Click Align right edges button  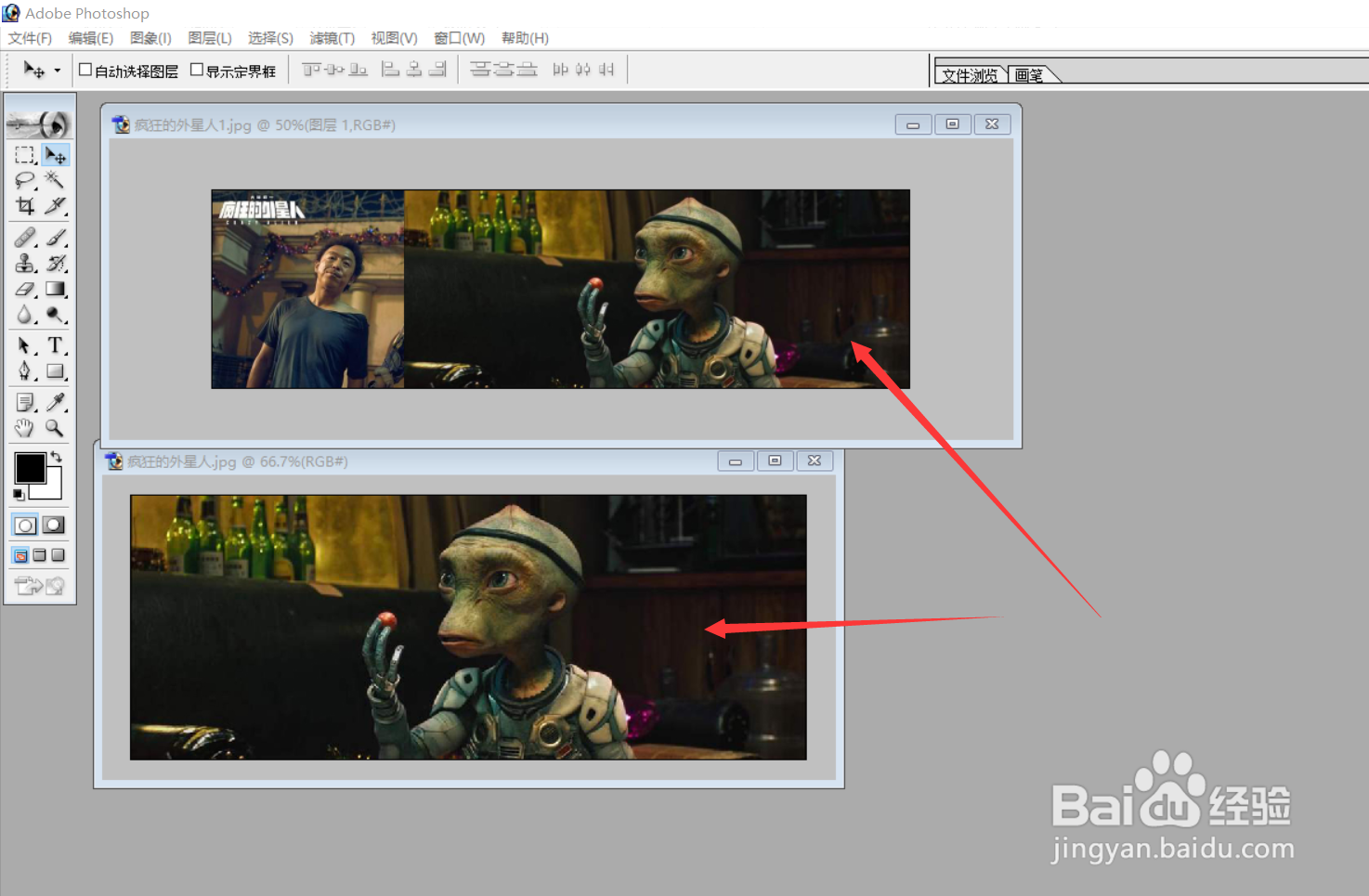click(437, 70)
